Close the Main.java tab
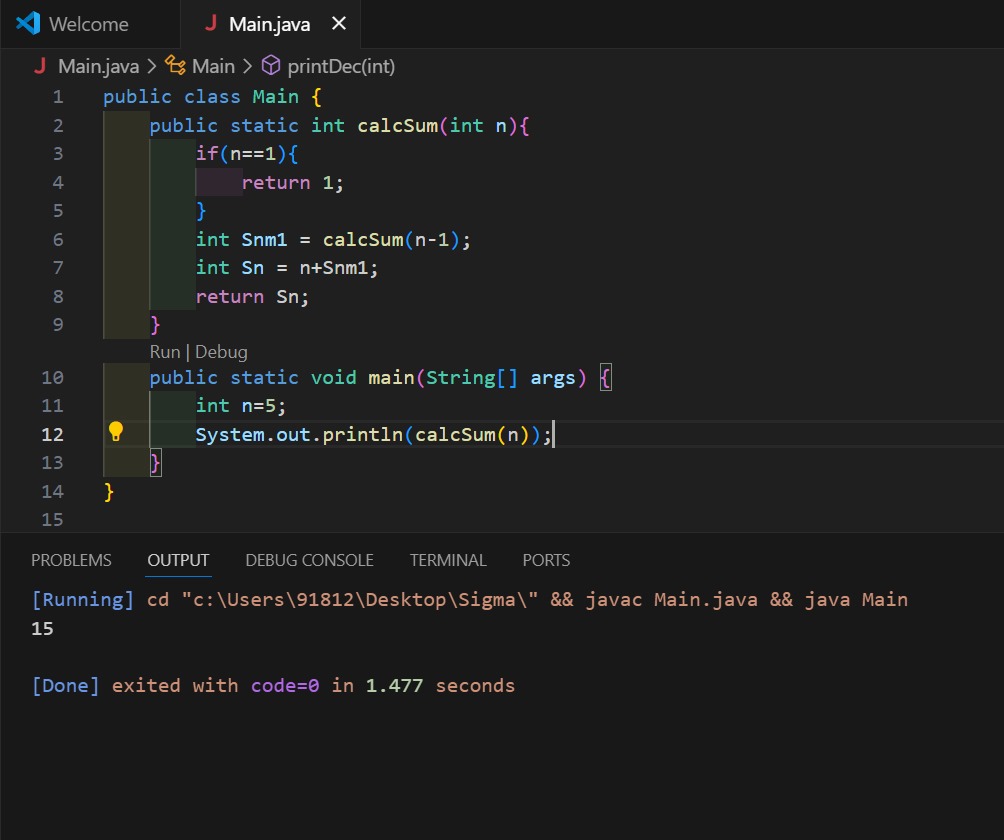The image size is (1004, 840). [339, 24]
